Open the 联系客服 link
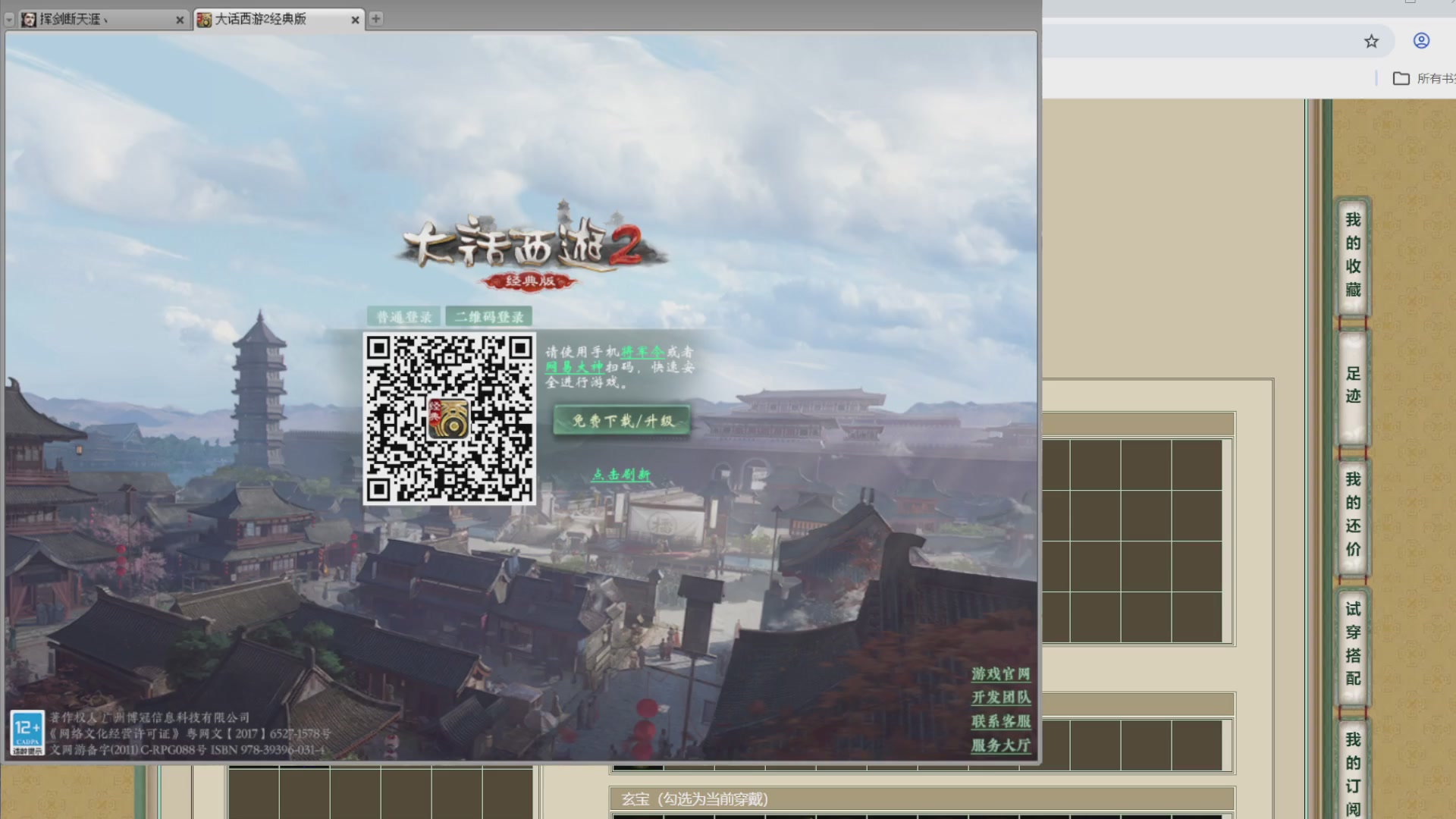 [1000, 722]
